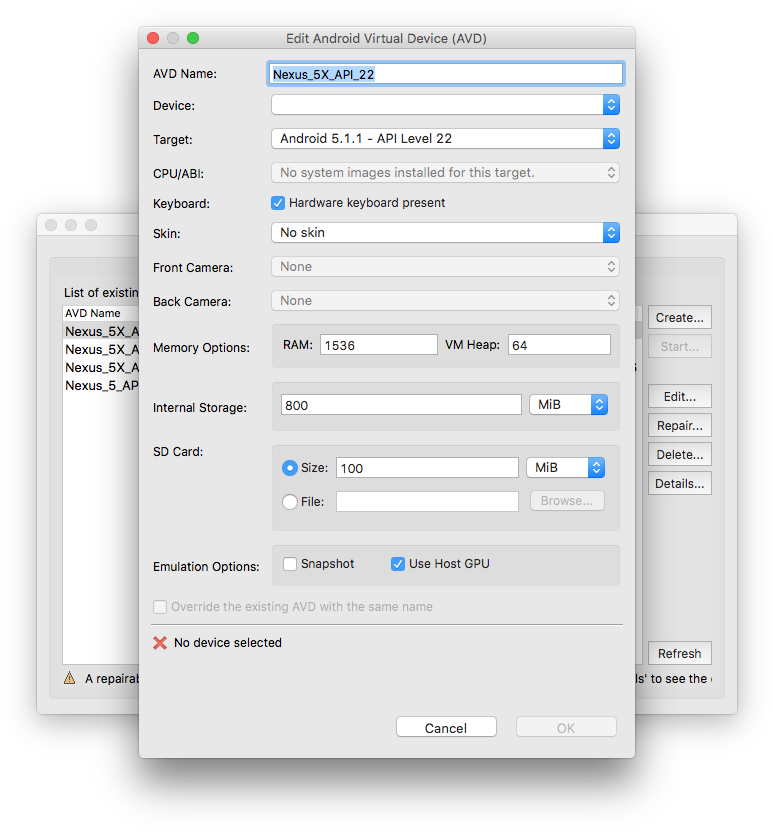Open the Device dropdown list

[x=445, y=105]
